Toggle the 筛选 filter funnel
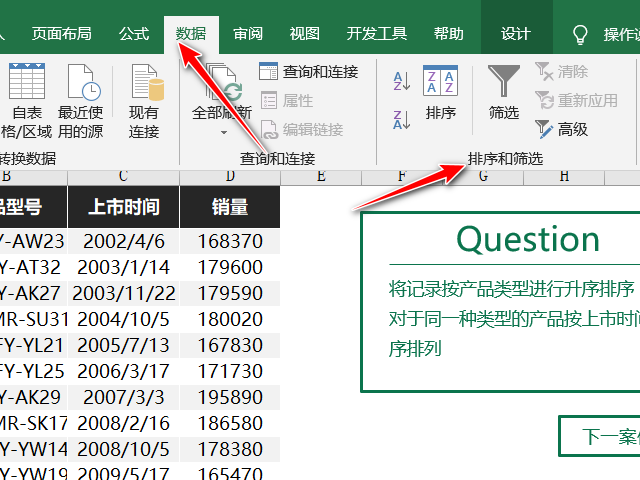This screenshot has height=480, width=640. click(504, 93)
